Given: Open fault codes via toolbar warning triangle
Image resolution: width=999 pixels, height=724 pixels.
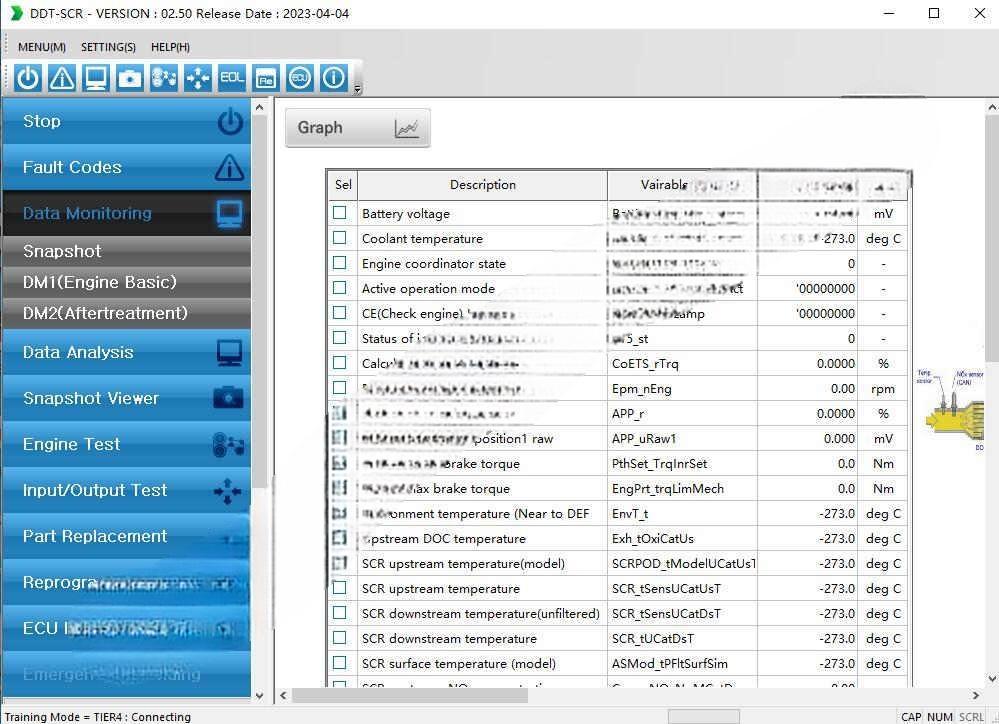Looking at the screenshot, I should click(x=62, y=78).
